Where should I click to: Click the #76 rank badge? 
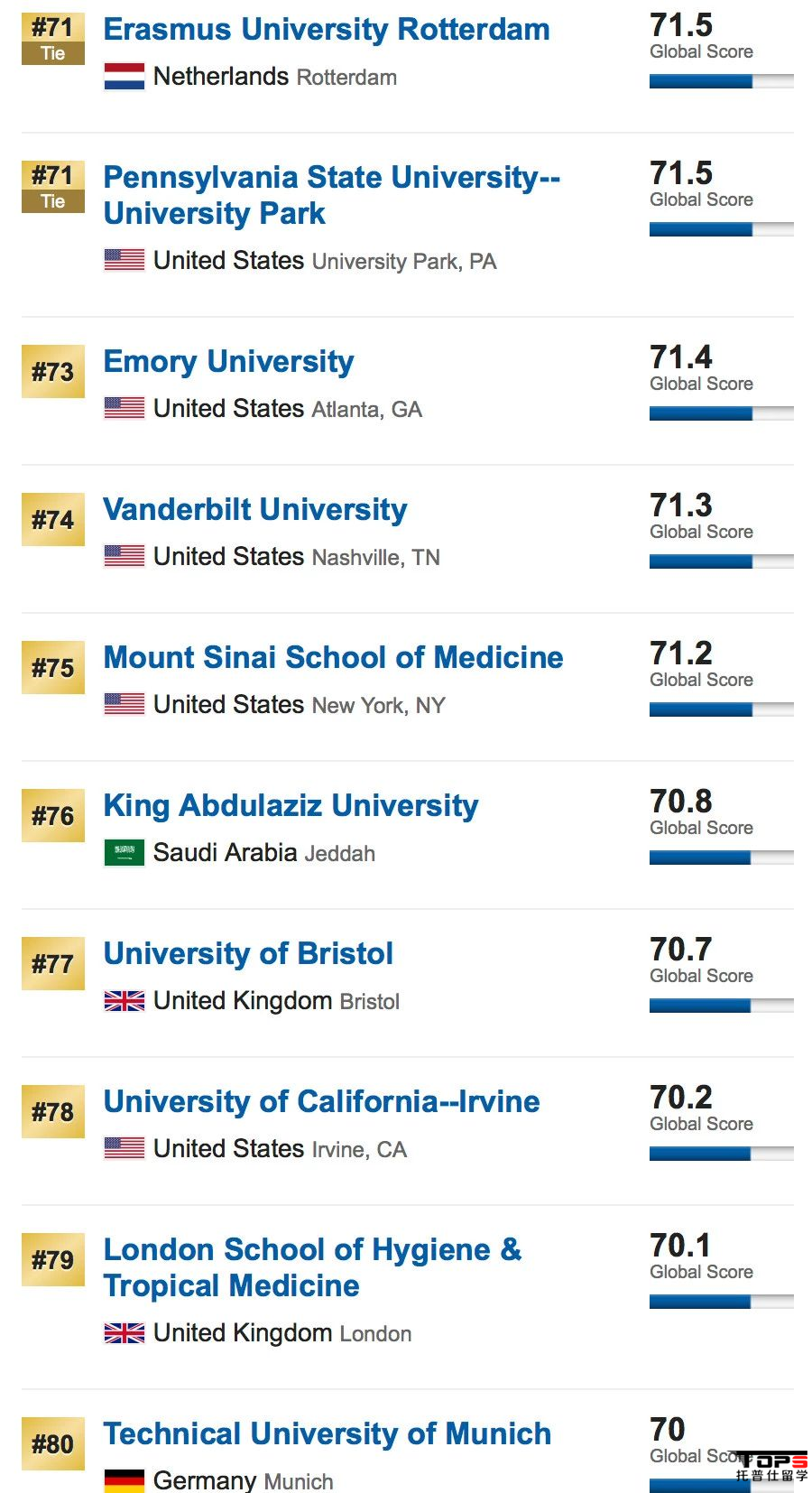53,816
